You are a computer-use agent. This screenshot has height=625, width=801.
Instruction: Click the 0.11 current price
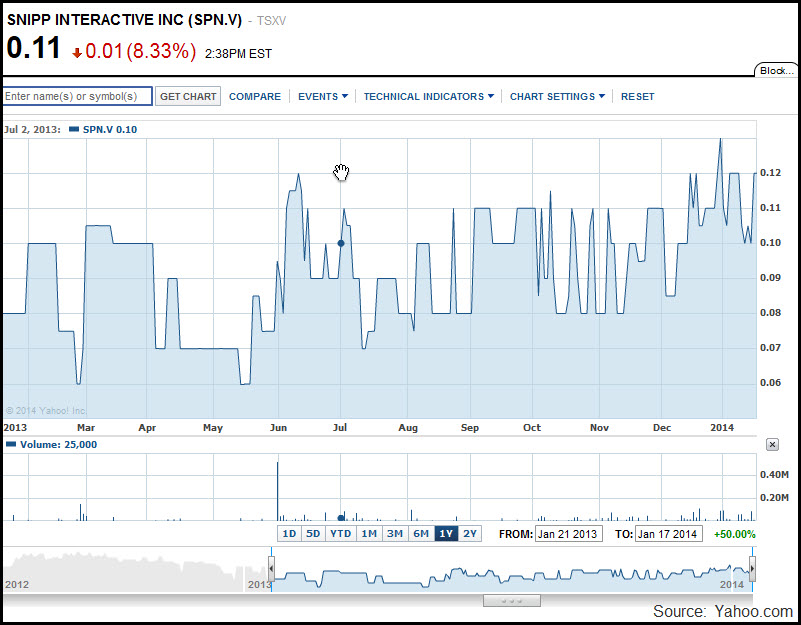tap(34, 48)
